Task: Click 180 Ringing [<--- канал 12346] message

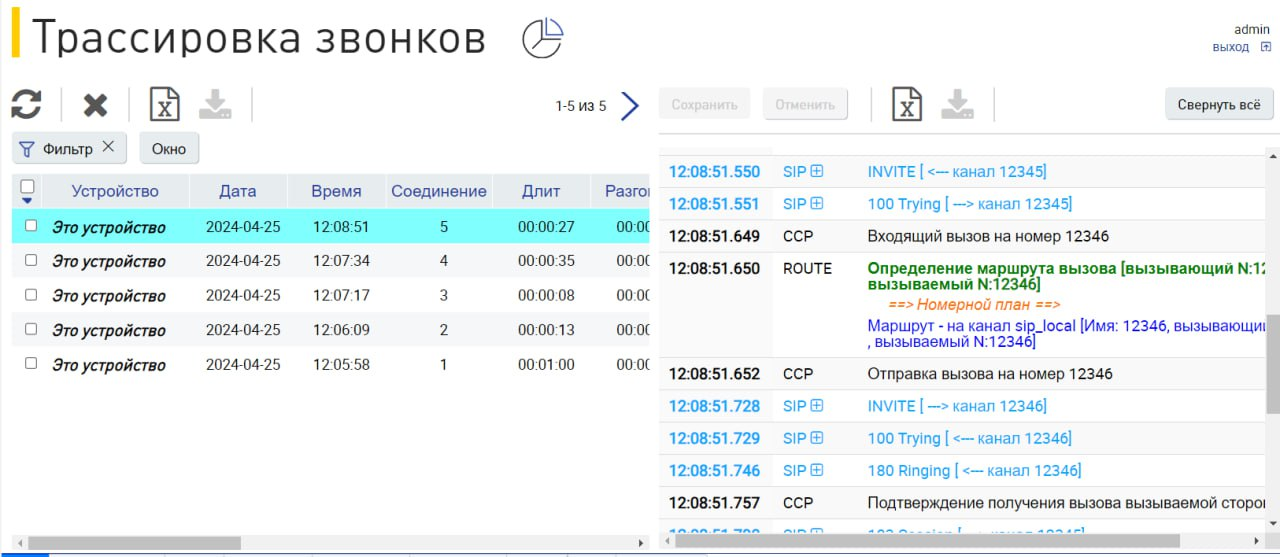Action: click(x=974, y=470)
